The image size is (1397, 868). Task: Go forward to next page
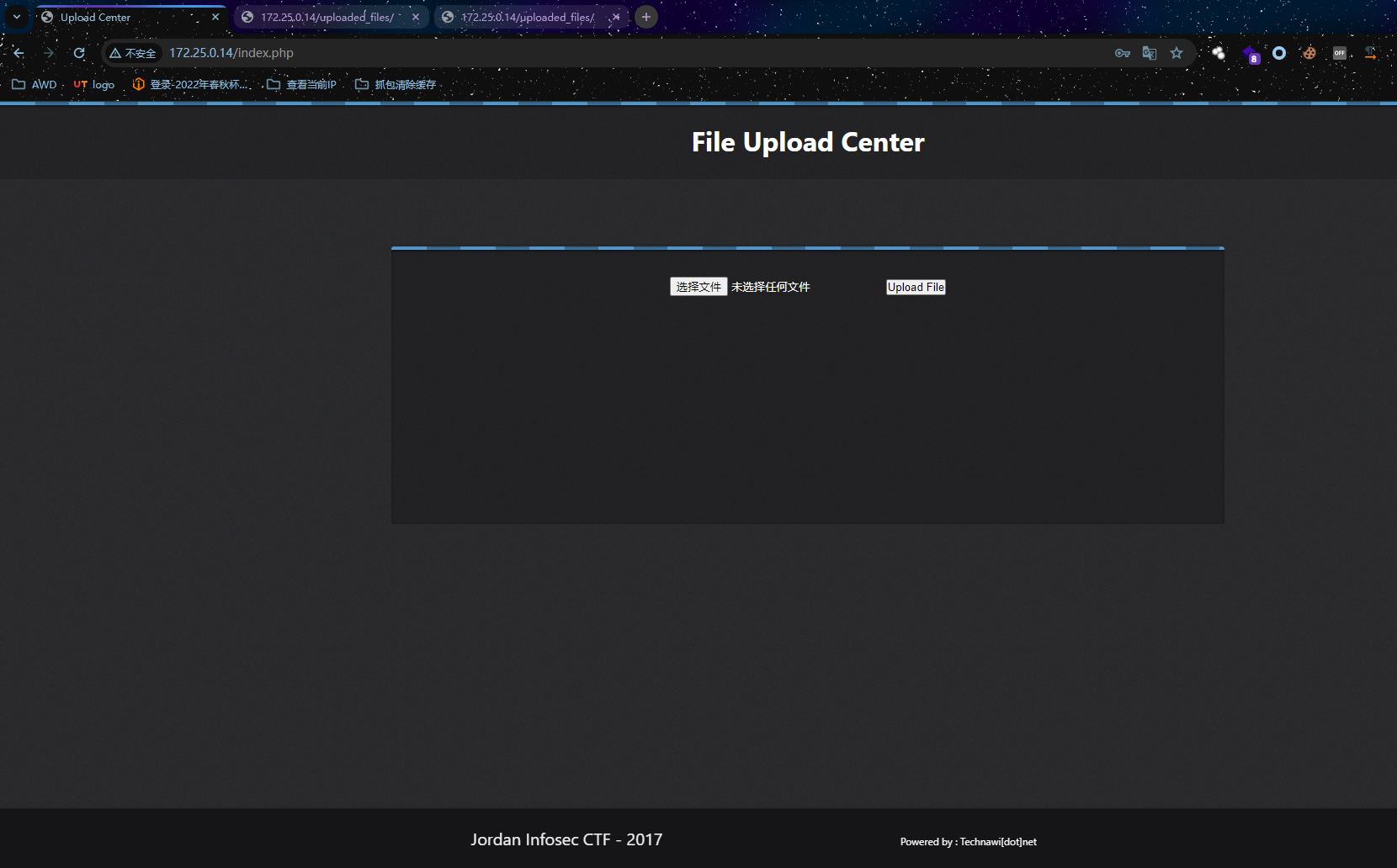[49, 53]
